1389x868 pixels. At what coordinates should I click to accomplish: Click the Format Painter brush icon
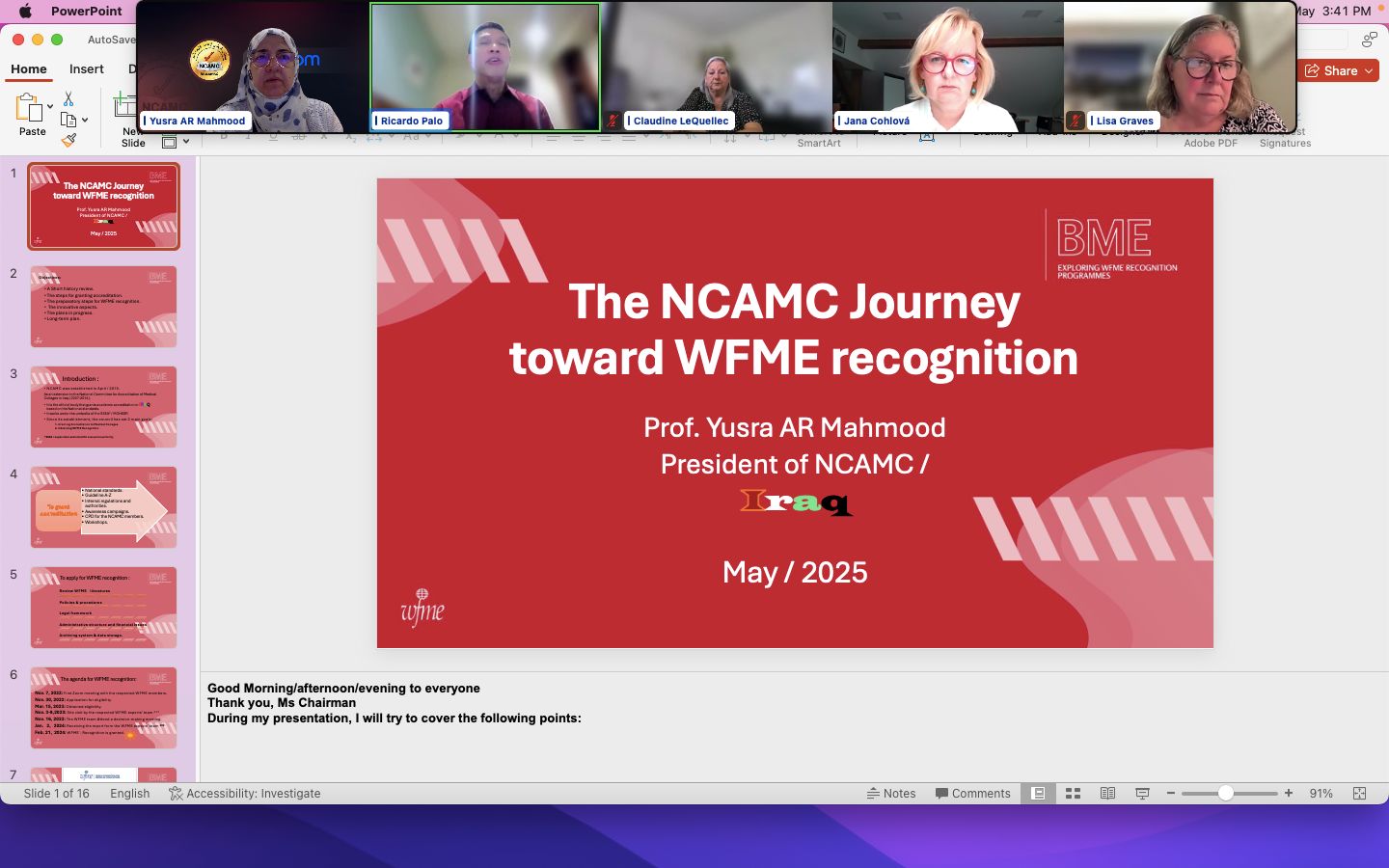[68, 140]
